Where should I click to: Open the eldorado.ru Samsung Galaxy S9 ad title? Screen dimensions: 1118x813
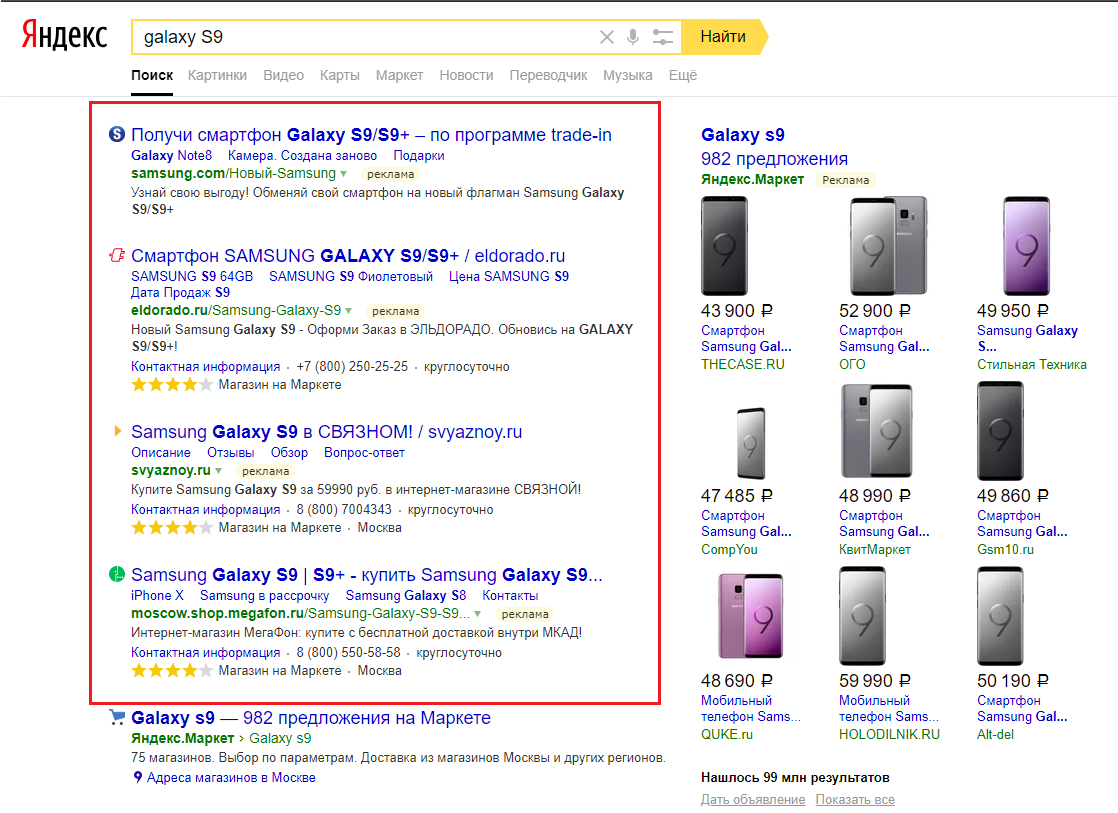(348, 255)
